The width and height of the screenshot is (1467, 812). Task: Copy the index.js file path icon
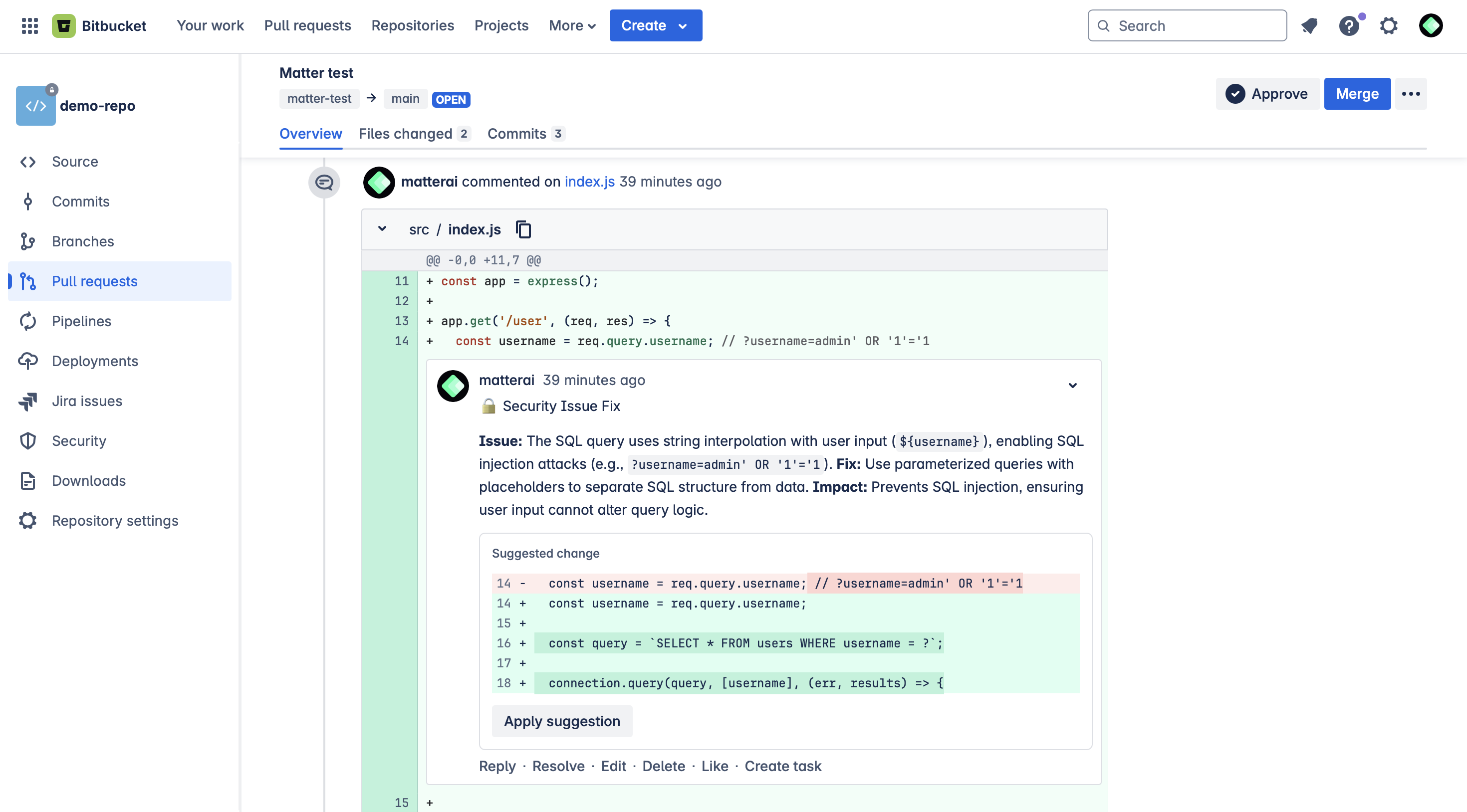(x=523, y=229)
